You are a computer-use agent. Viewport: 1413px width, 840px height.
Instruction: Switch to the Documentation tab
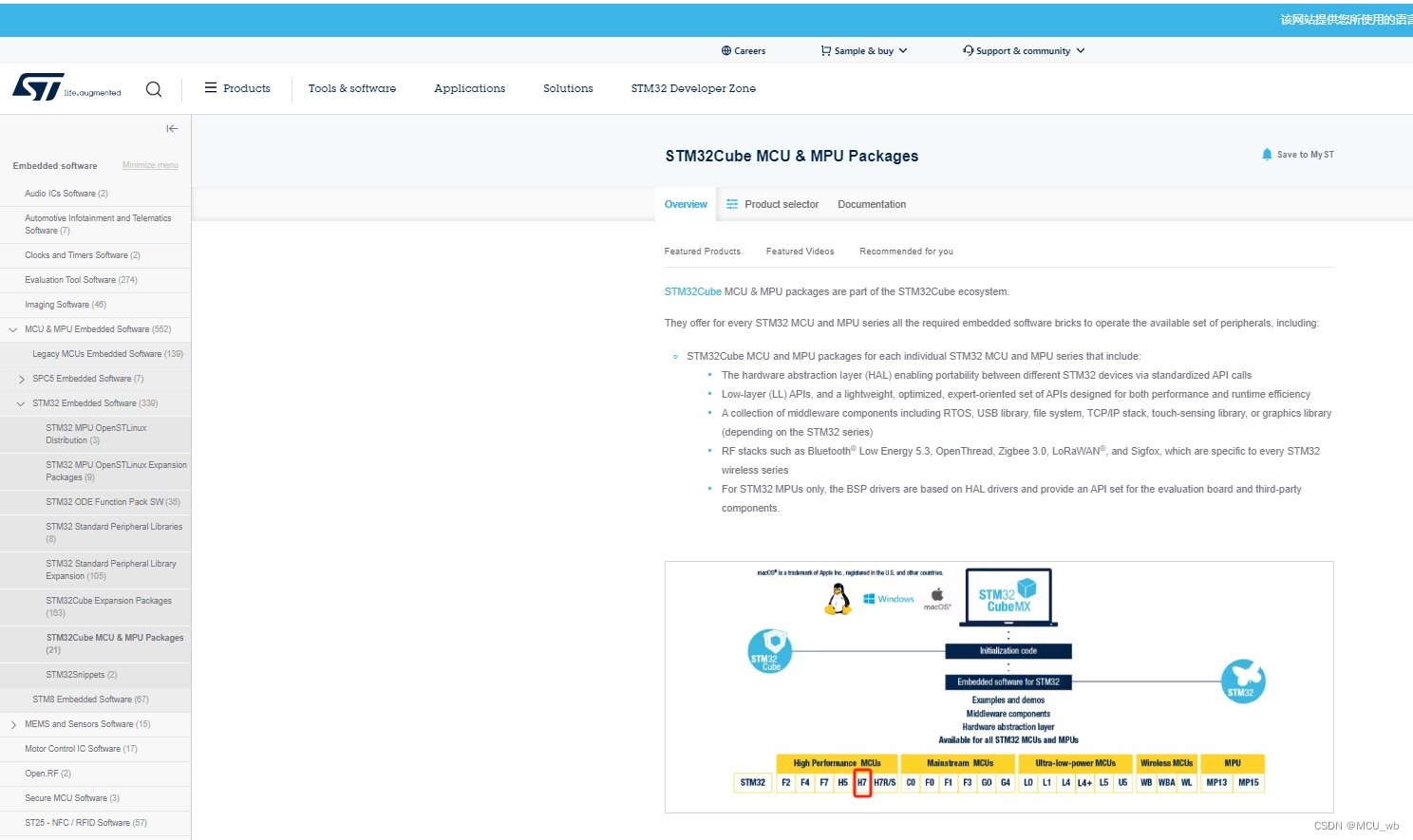pyautogui.click(x=872, y=204)
